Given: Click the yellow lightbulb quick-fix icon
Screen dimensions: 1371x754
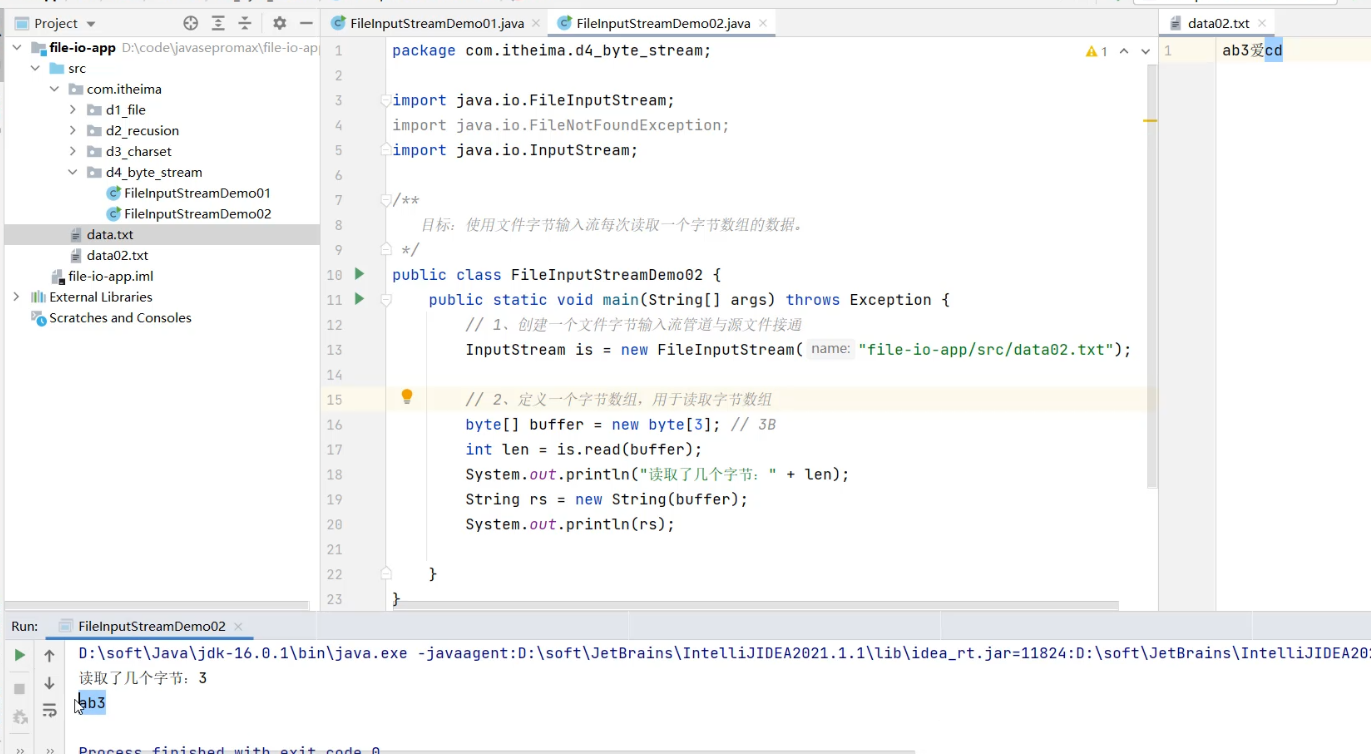Looking at the screenshot, I should pyautogui.click(x=407, y=397).
